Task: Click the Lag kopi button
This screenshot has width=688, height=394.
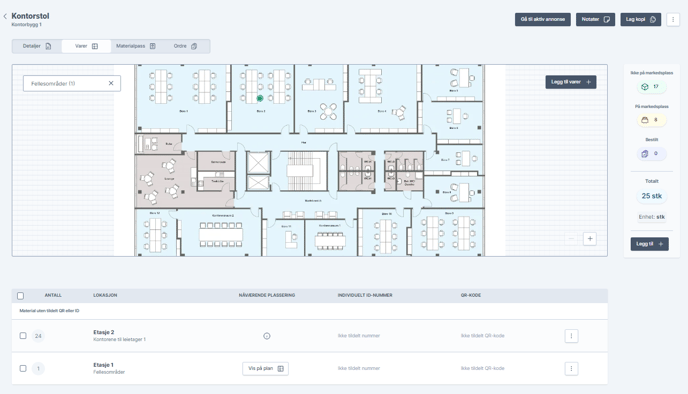Action: click(x=641, y=19)
